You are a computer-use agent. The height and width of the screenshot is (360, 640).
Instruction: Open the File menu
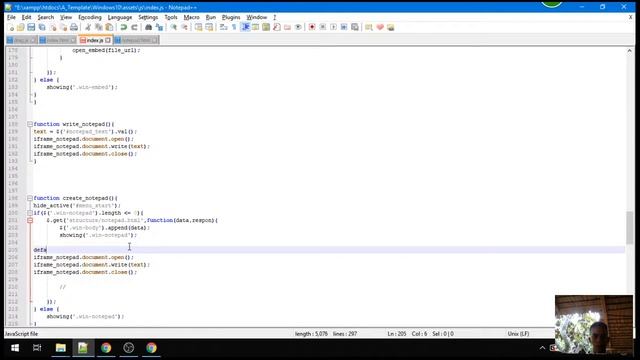coord(11,17)
